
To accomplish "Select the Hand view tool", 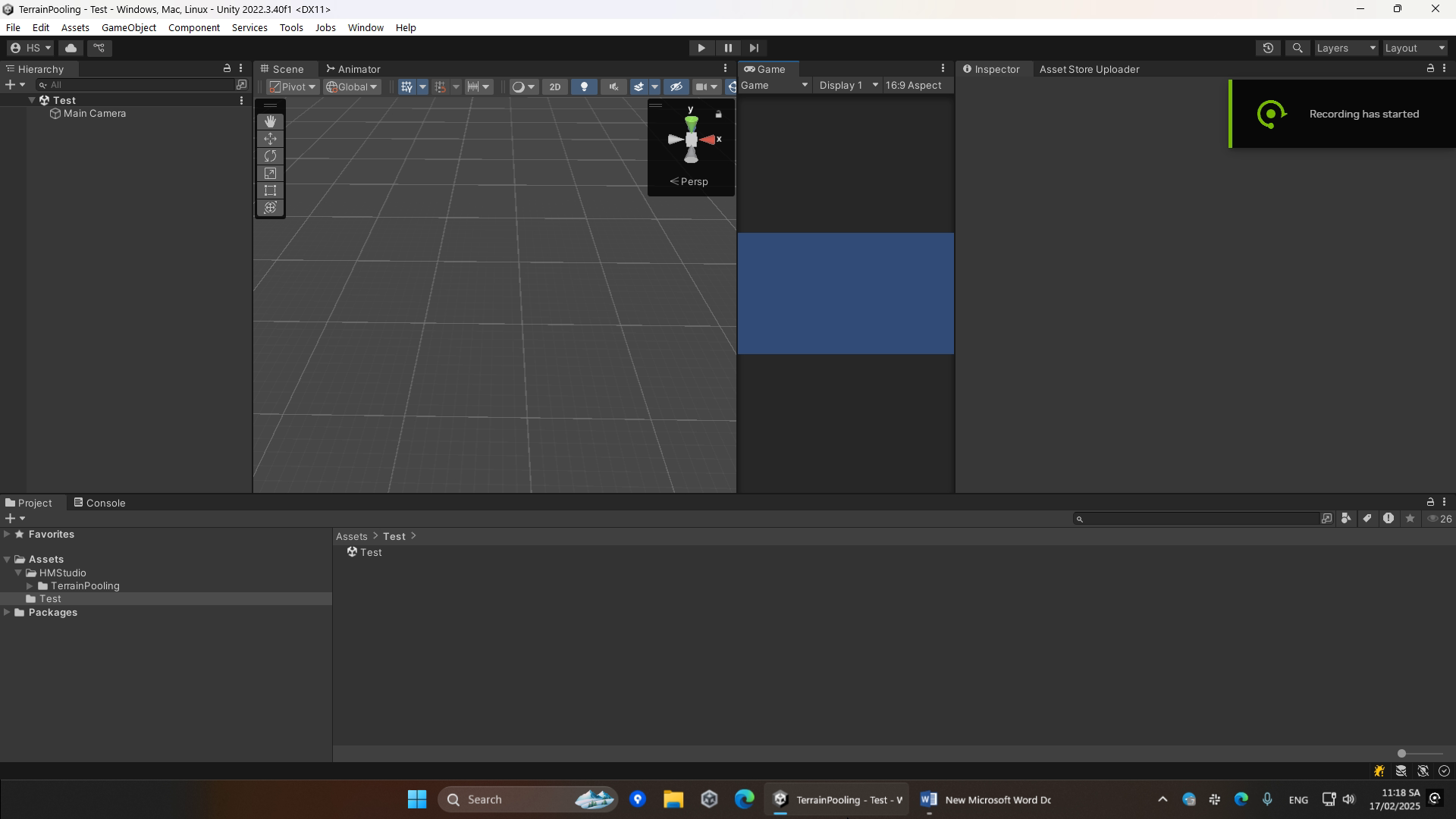I will [270, 121].
